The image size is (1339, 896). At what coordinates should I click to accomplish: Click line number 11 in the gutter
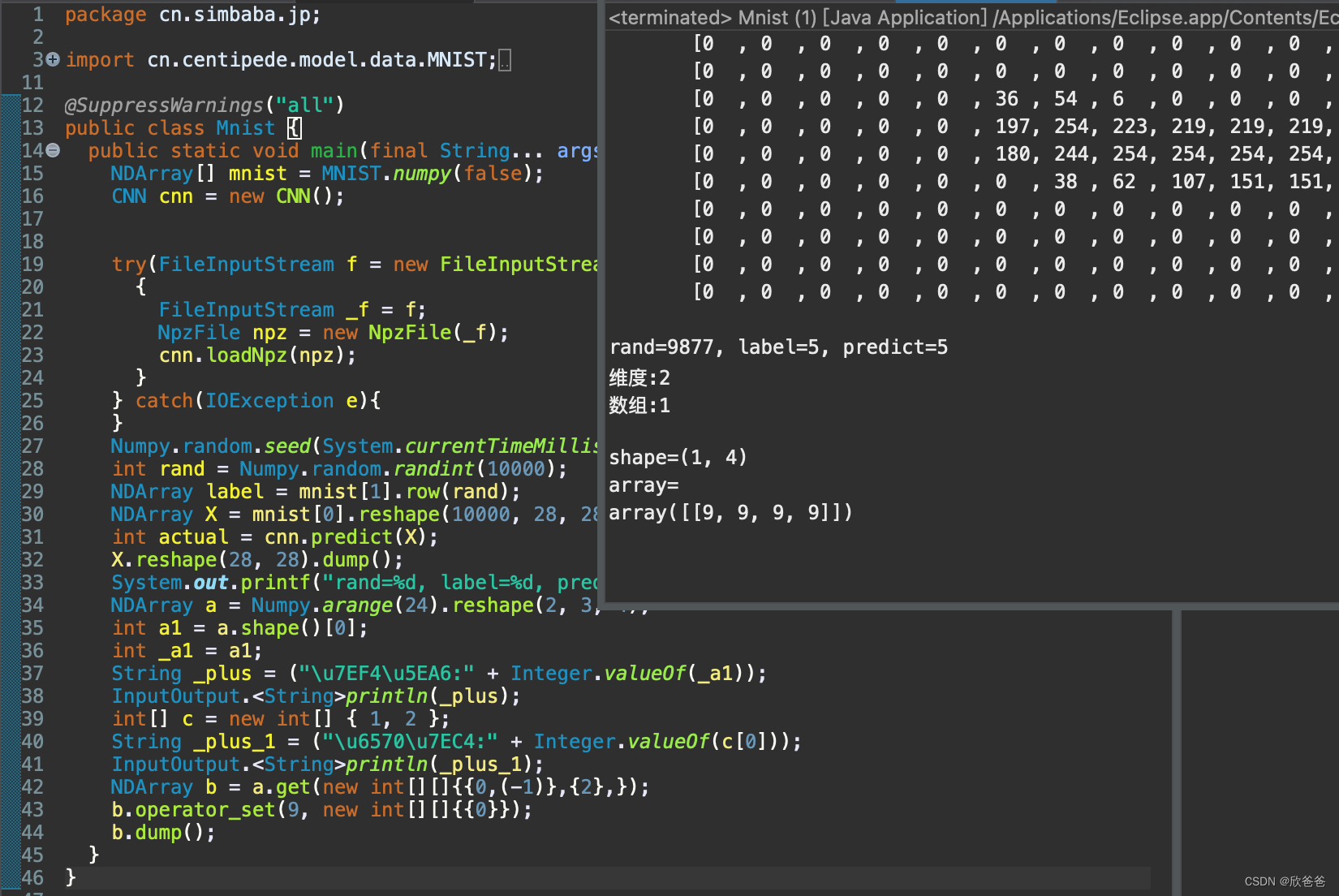tap(32, 82)
